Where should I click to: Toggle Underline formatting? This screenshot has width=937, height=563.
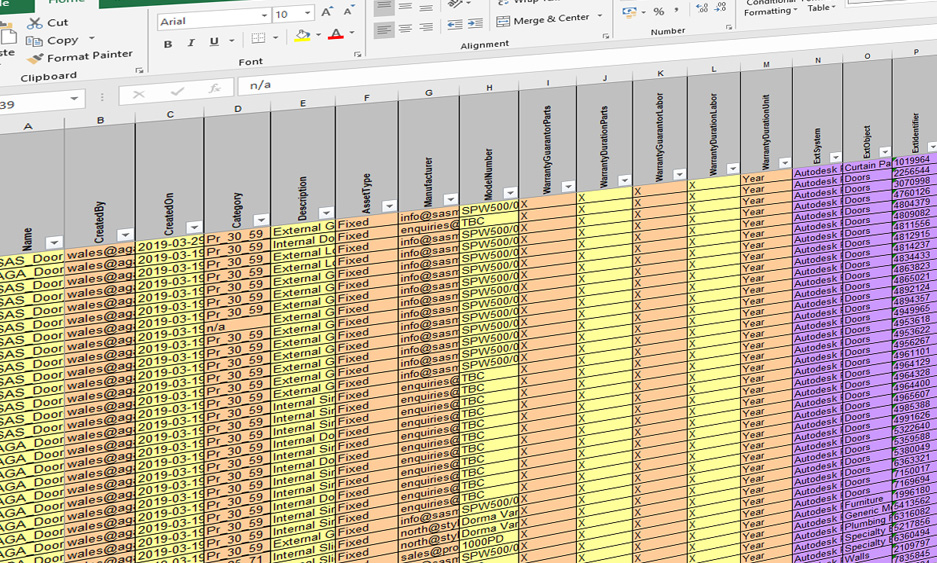(213, 42)
